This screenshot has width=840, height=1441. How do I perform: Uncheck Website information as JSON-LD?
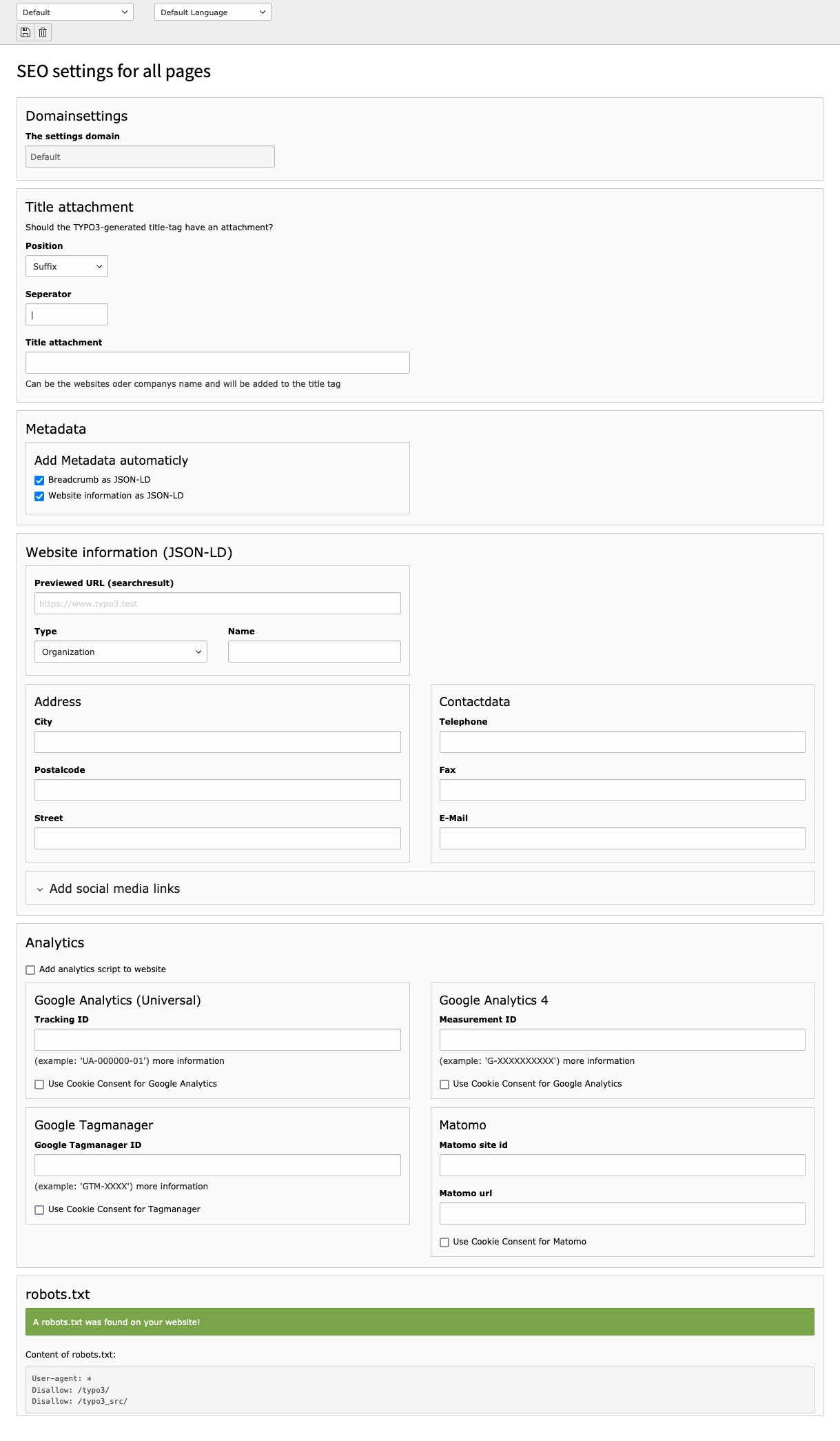tap(39, 496)
